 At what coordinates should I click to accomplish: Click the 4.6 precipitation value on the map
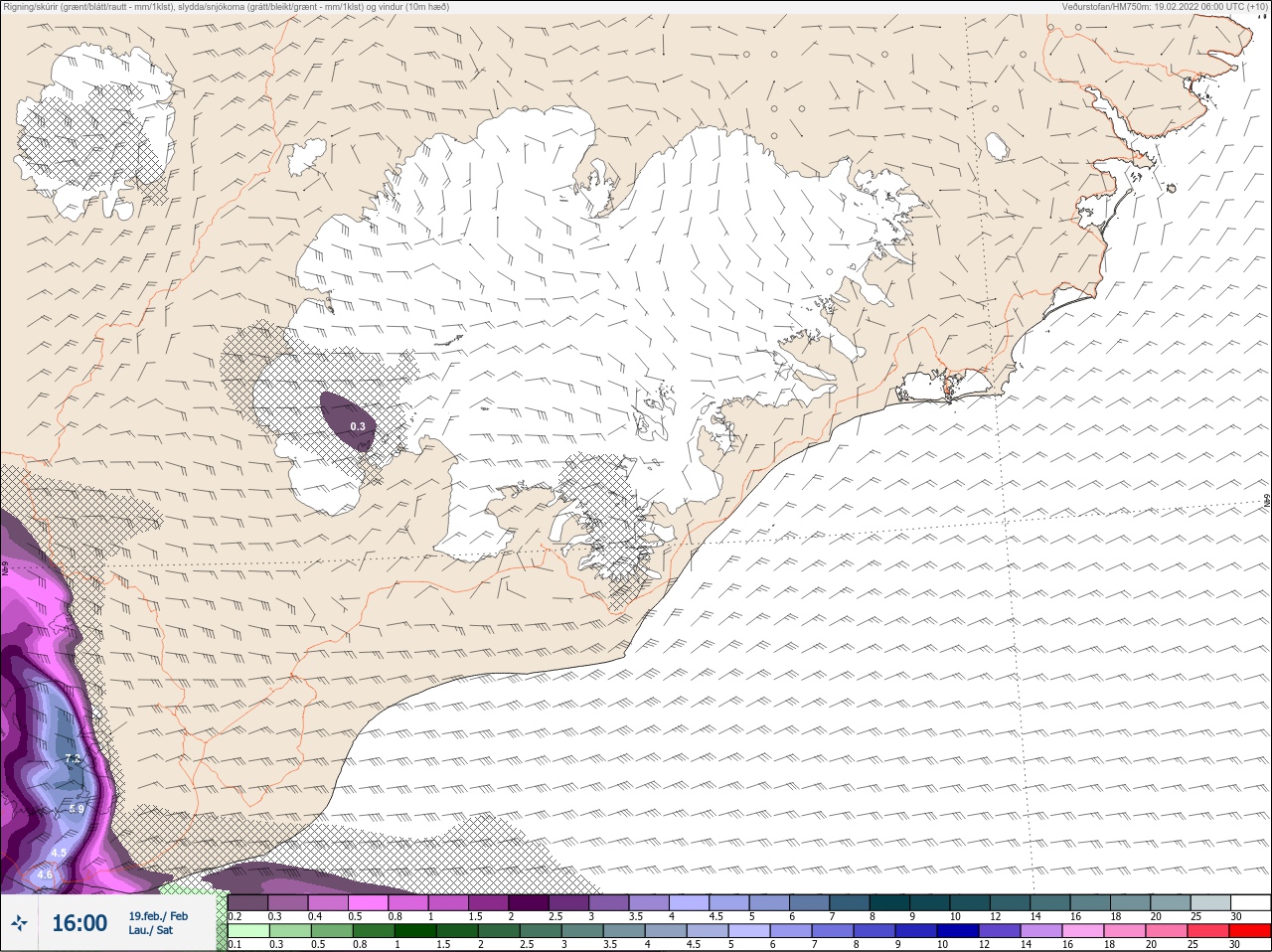45,875
